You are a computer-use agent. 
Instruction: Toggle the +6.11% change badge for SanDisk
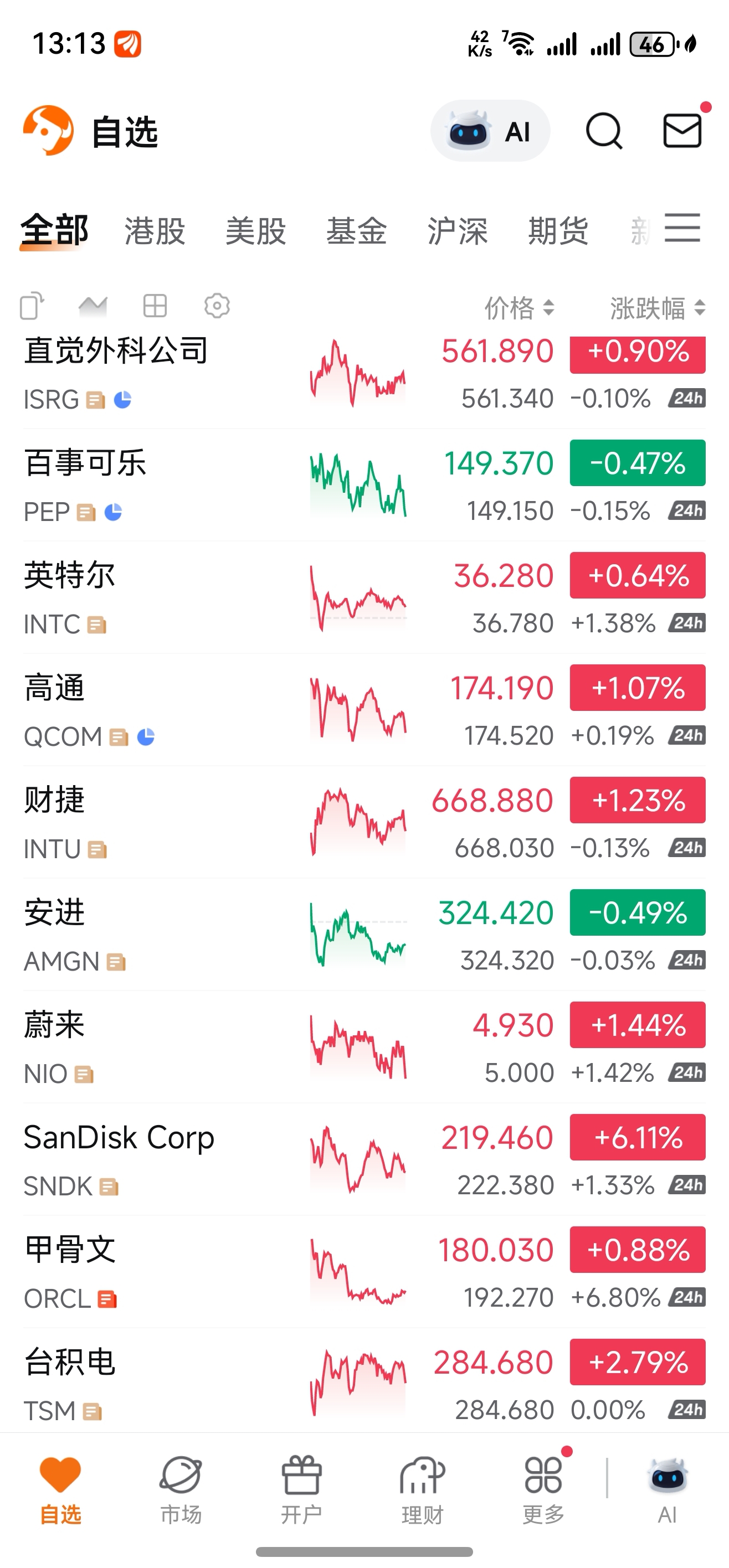(x=638, y=1137)
